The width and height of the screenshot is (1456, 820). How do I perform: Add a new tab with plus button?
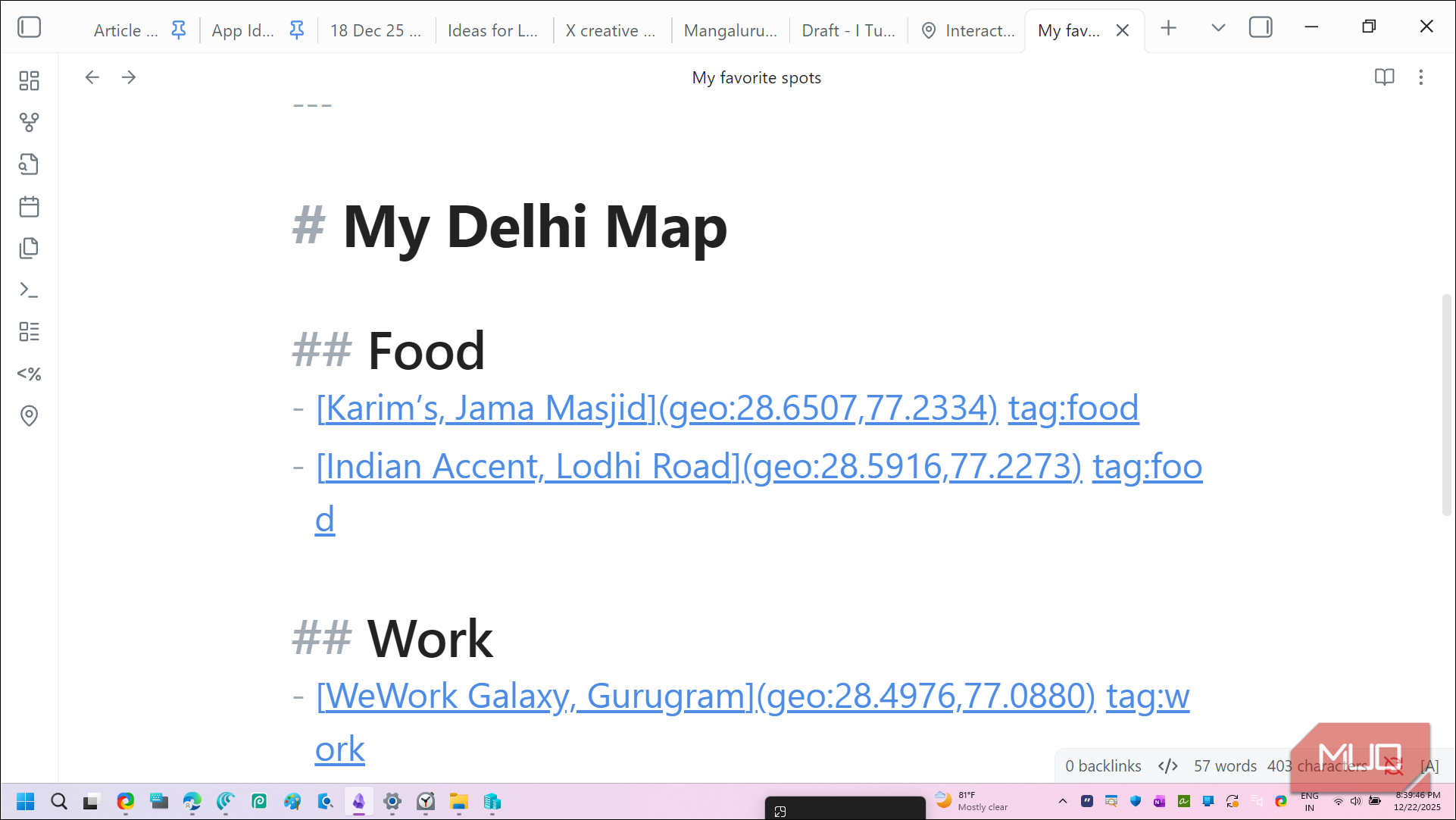(x=1169, y=28)
